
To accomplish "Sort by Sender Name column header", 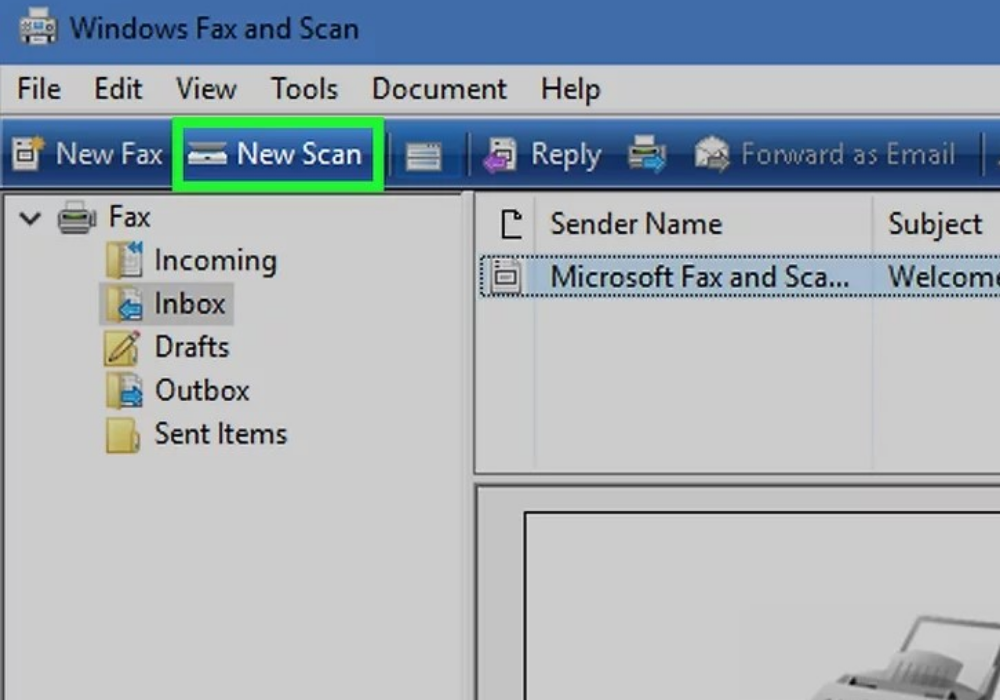I will [x=703, y=224].
